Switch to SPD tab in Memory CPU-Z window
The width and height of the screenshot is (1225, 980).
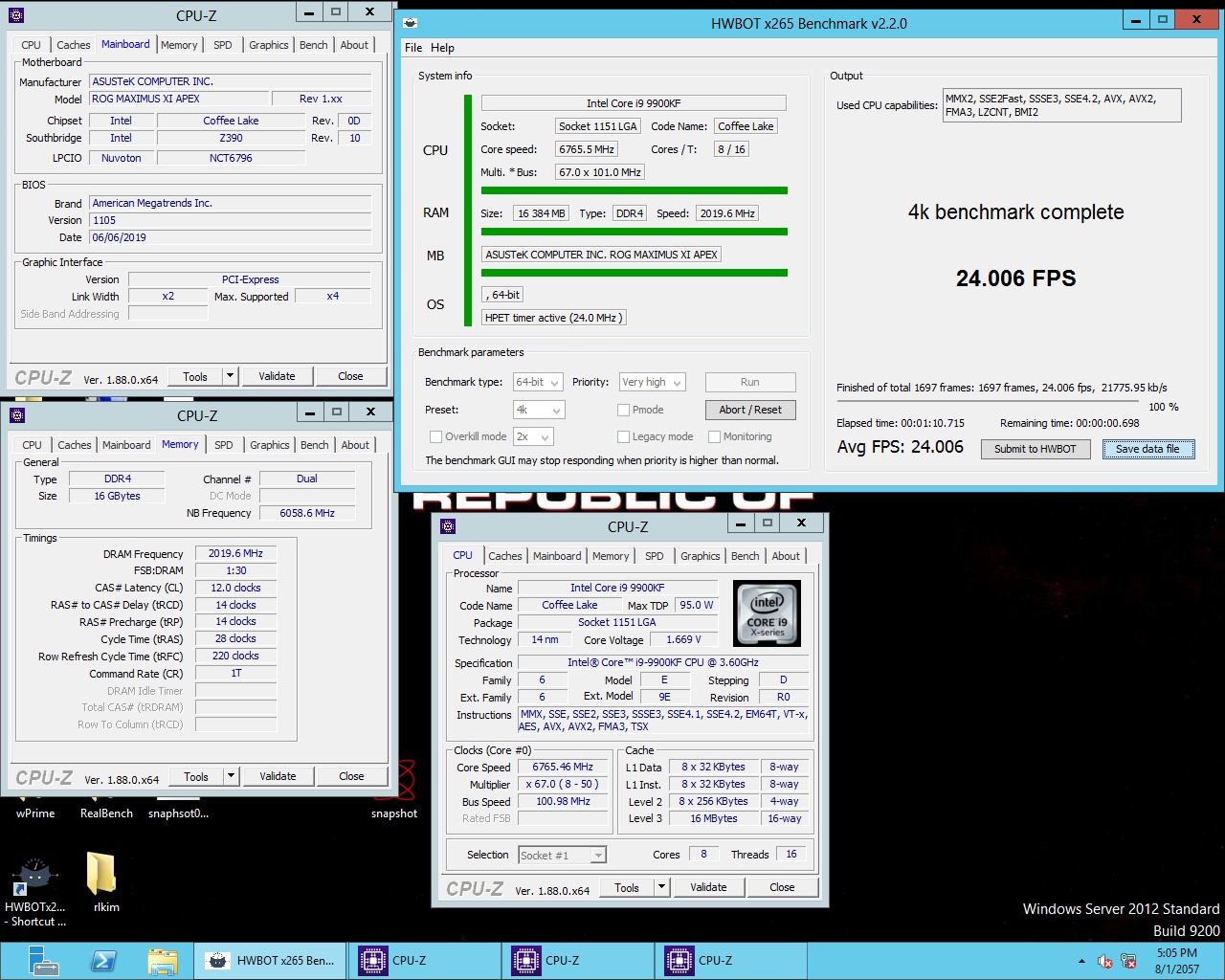[x=224, y=445]
